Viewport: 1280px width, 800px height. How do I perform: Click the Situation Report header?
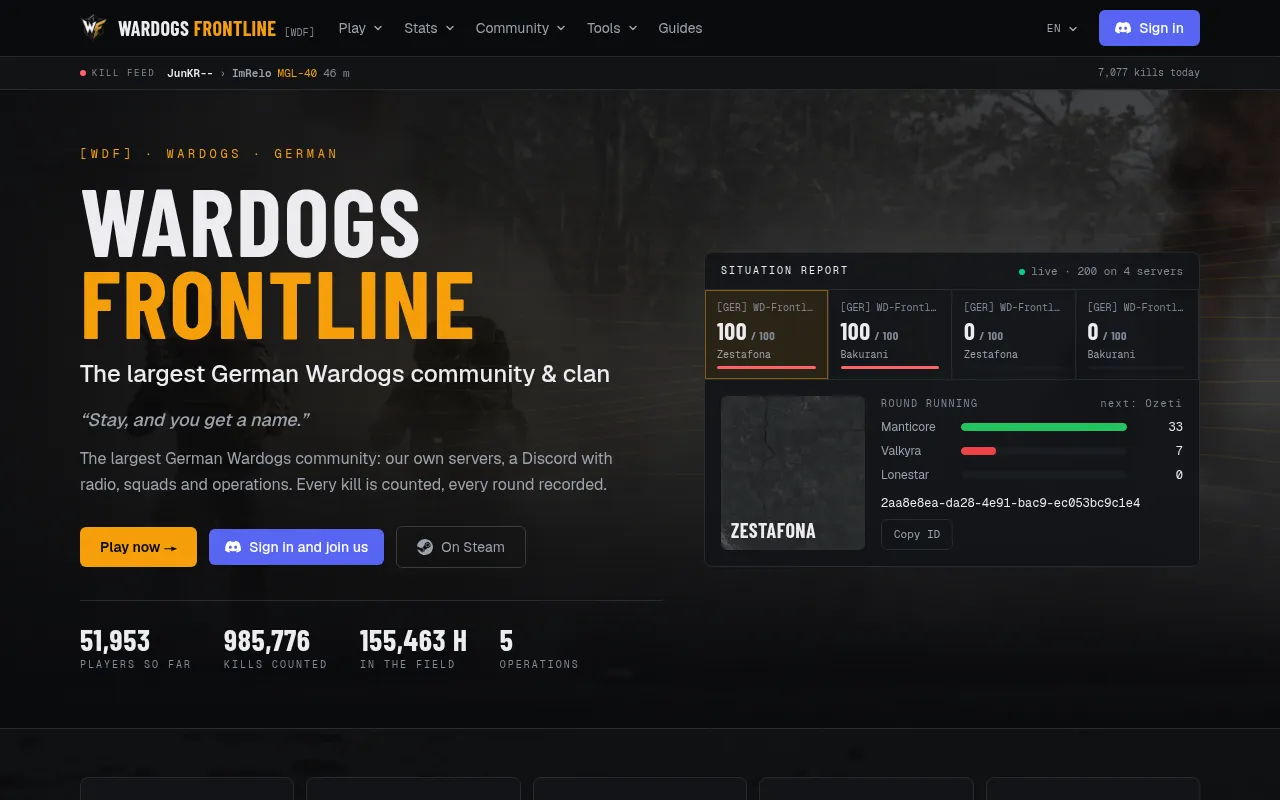coord(784,271)
